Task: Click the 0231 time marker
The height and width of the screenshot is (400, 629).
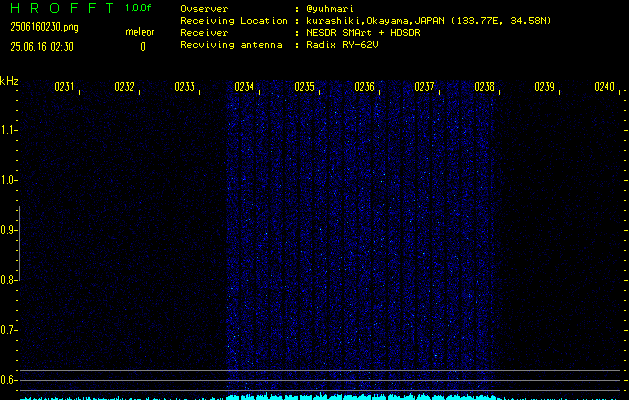Action: [x=64, y=87]
